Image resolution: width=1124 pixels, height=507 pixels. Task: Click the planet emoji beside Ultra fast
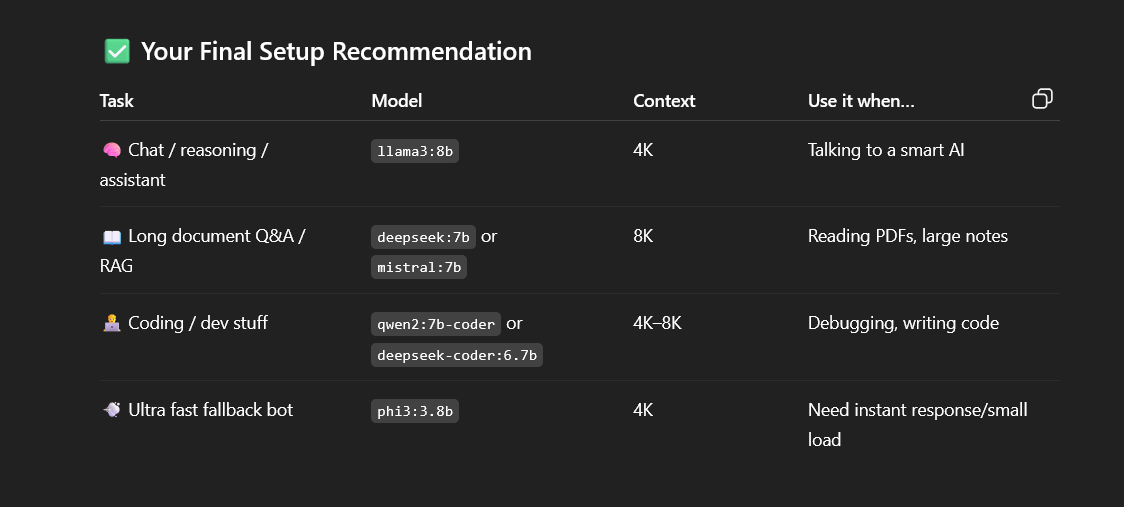[x=111, y=410]
